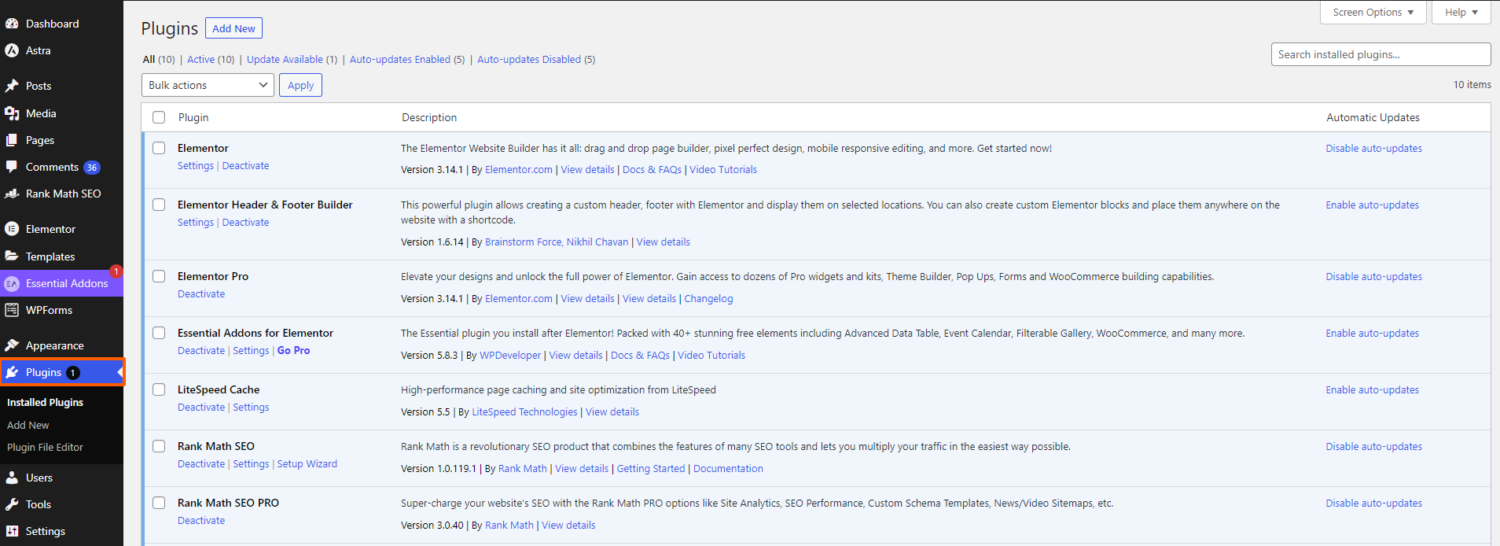Click the Settings sidebar icon
The width and height of the screenshot is (1500, 546).
[x=12, y=531]
